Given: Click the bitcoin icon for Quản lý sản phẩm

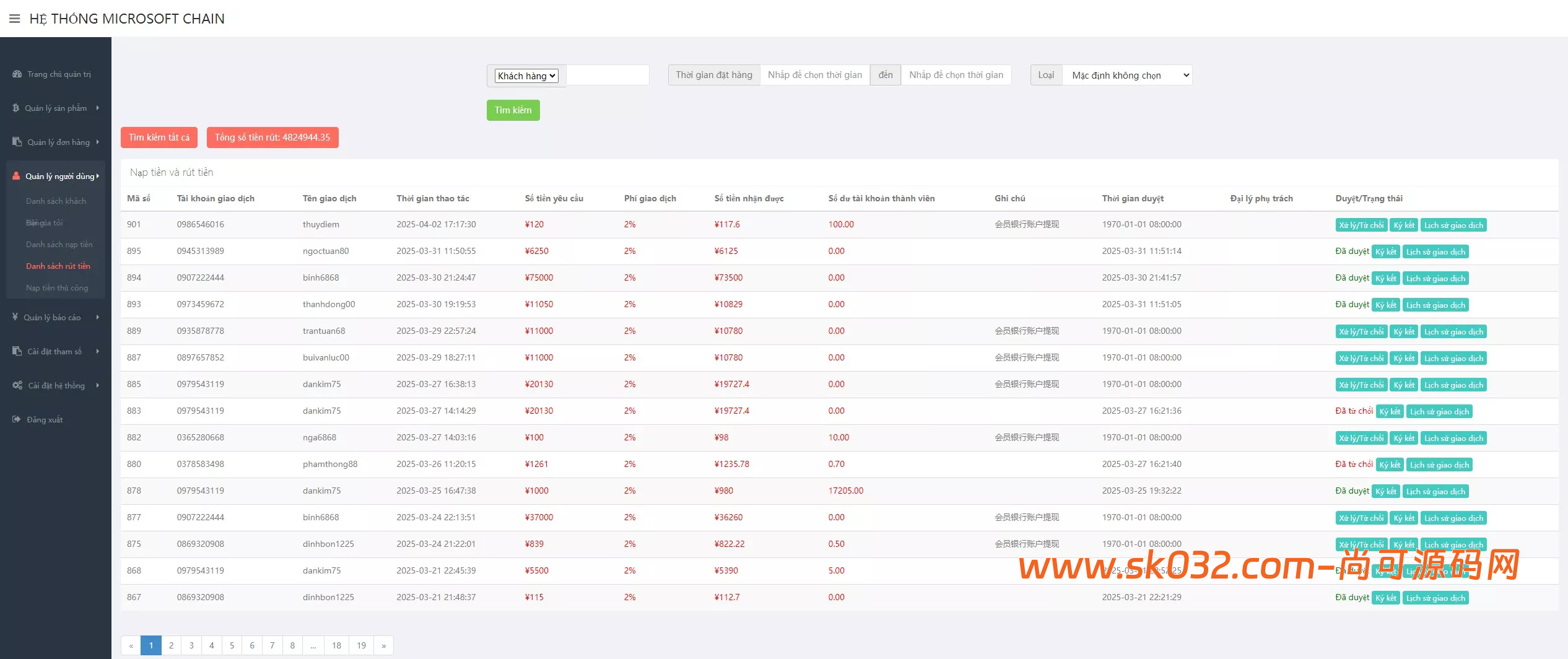Looking at the screenshot, I should (16, 108).
